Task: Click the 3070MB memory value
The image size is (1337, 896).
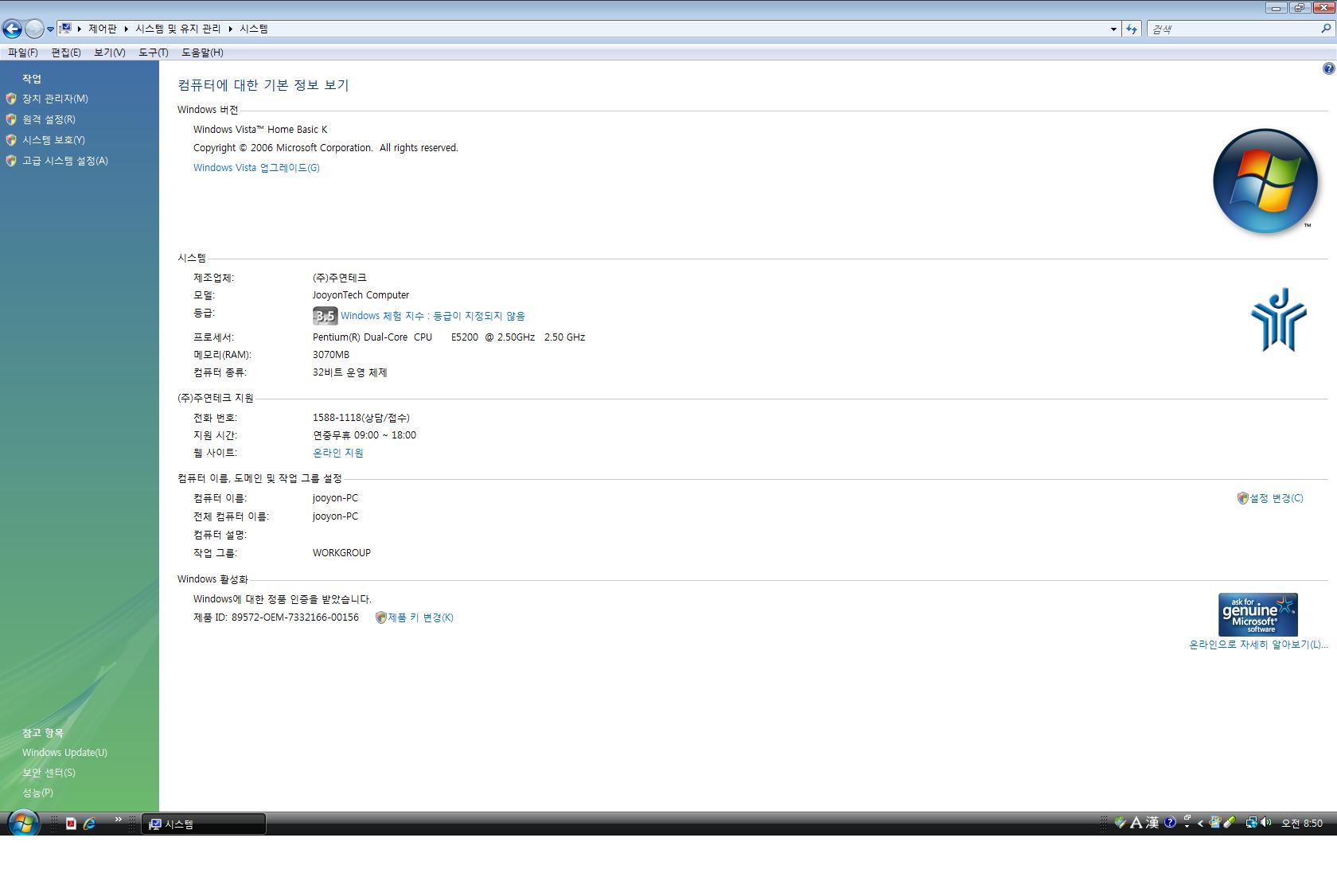Action: point(331,355)
